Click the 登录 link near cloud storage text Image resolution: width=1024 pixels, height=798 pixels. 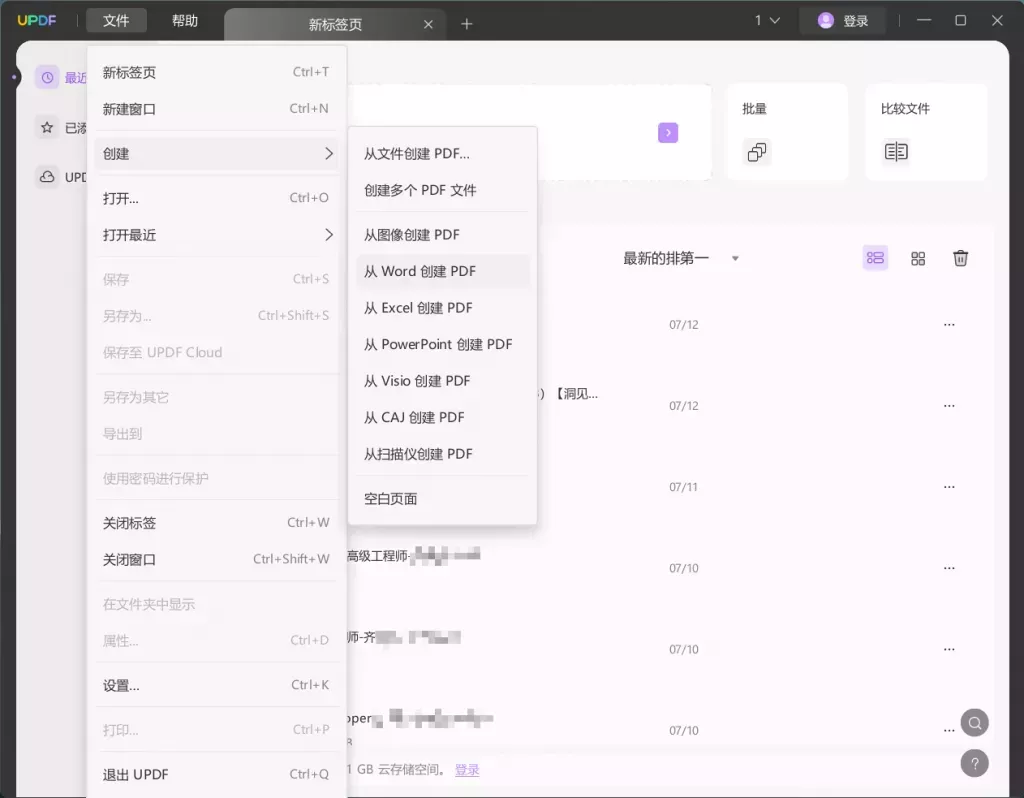(x=467, y=770)
